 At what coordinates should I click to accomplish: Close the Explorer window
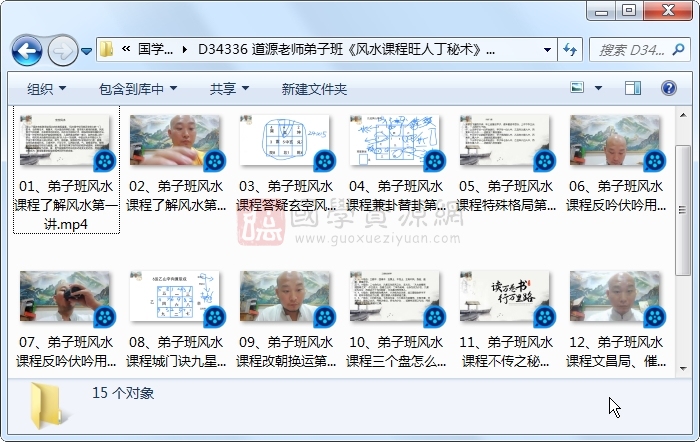pyautogui.click(x=668, y=10)
